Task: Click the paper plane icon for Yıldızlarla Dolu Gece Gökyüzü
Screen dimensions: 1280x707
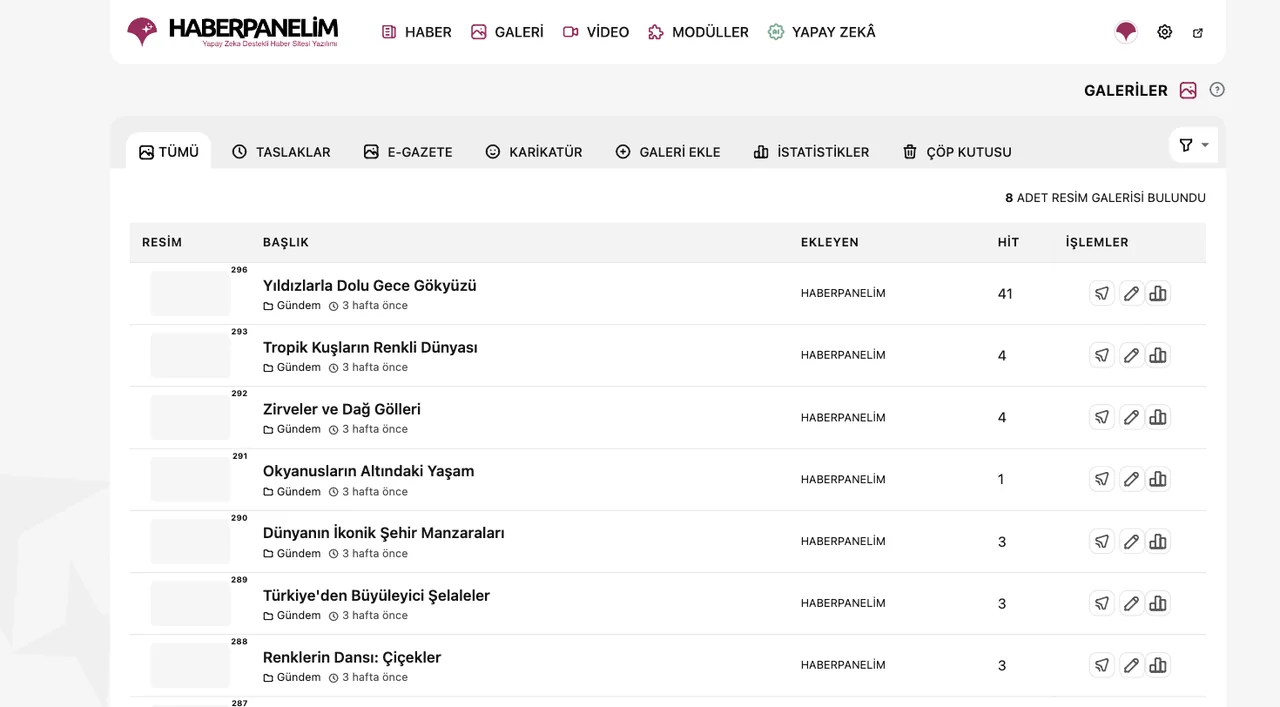Action: [1102, 293]
